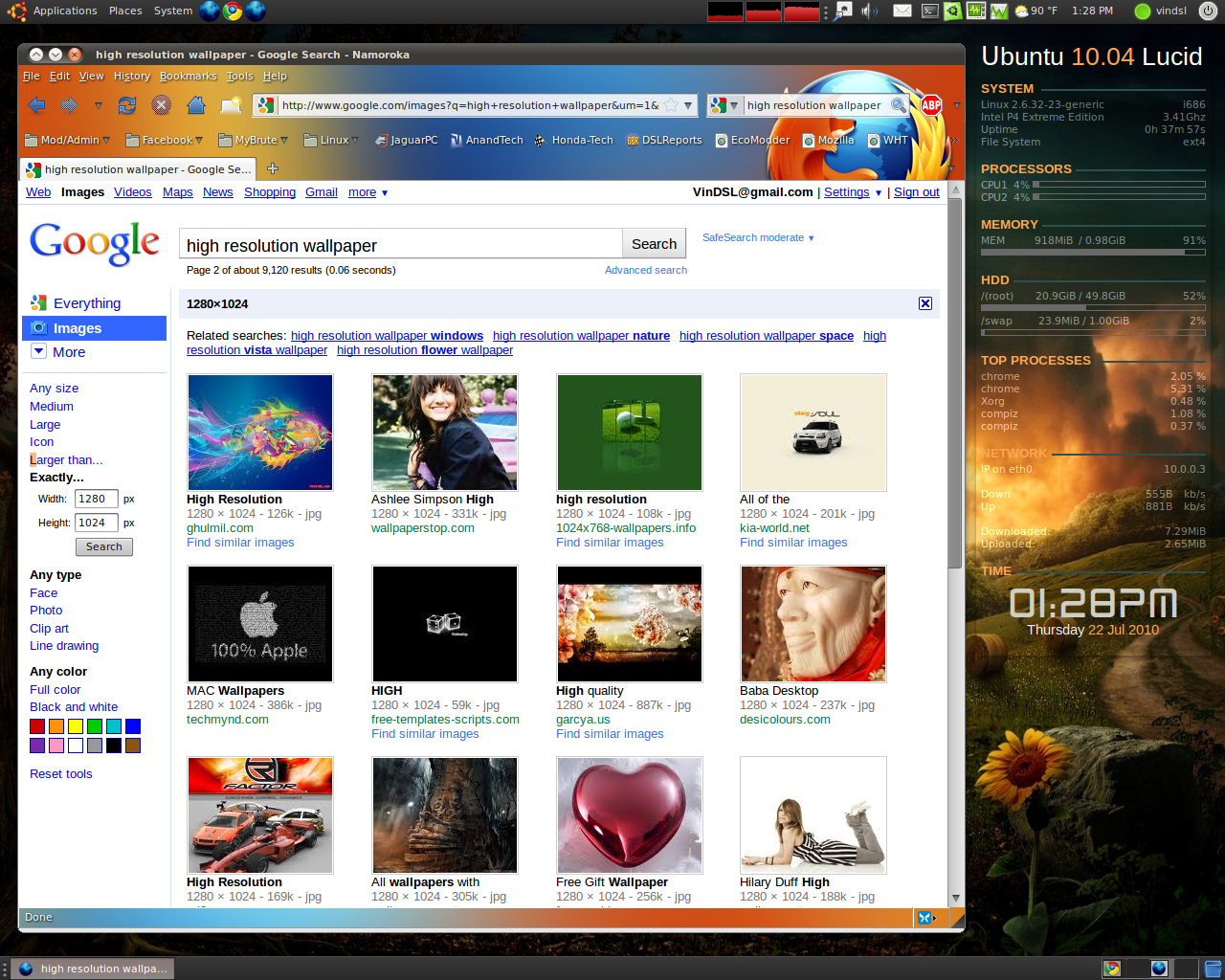Screen dimensions: 1225x980
Task: Open the Ashlee Simpson High thumbnail
Action: 445,433
